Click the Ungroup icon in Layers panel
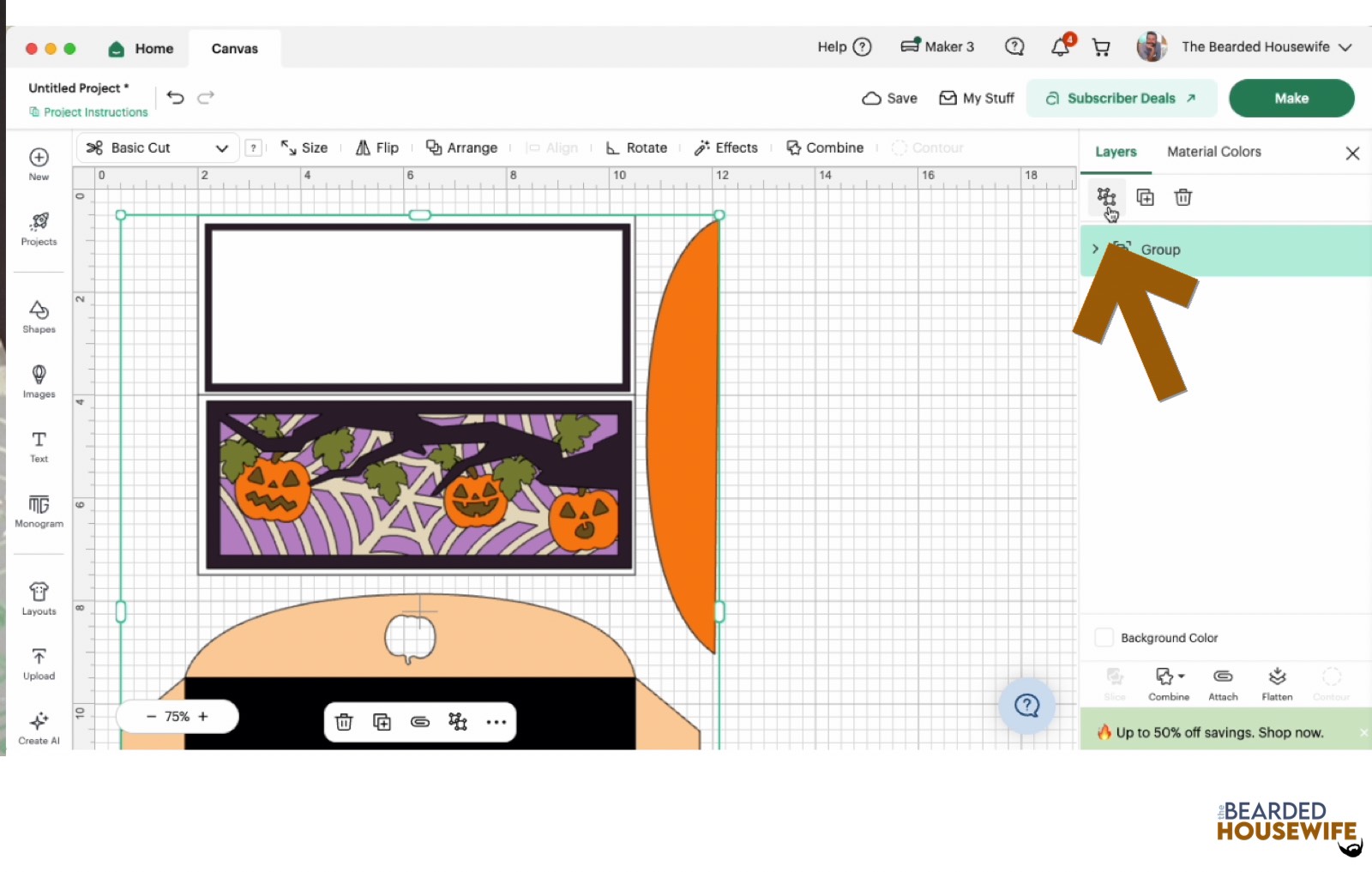The width and height of the screenshot is (1372, 872). click(x=1106, y=197)
